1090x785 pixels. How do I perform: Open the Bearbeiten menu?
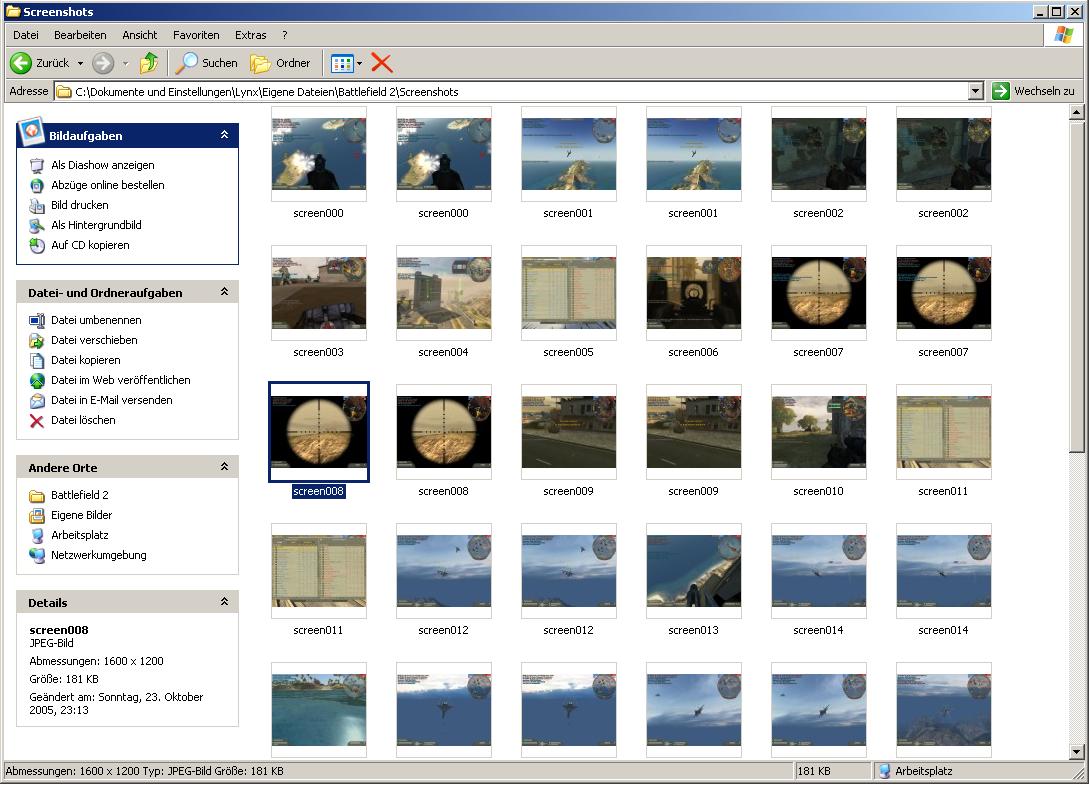tap(80, 35)
